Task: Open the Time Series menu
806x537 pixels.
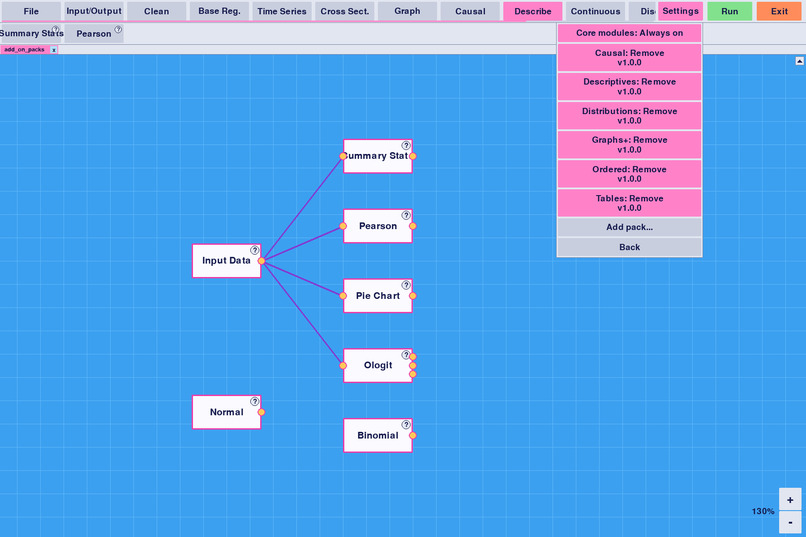Action: coord(282,11)
